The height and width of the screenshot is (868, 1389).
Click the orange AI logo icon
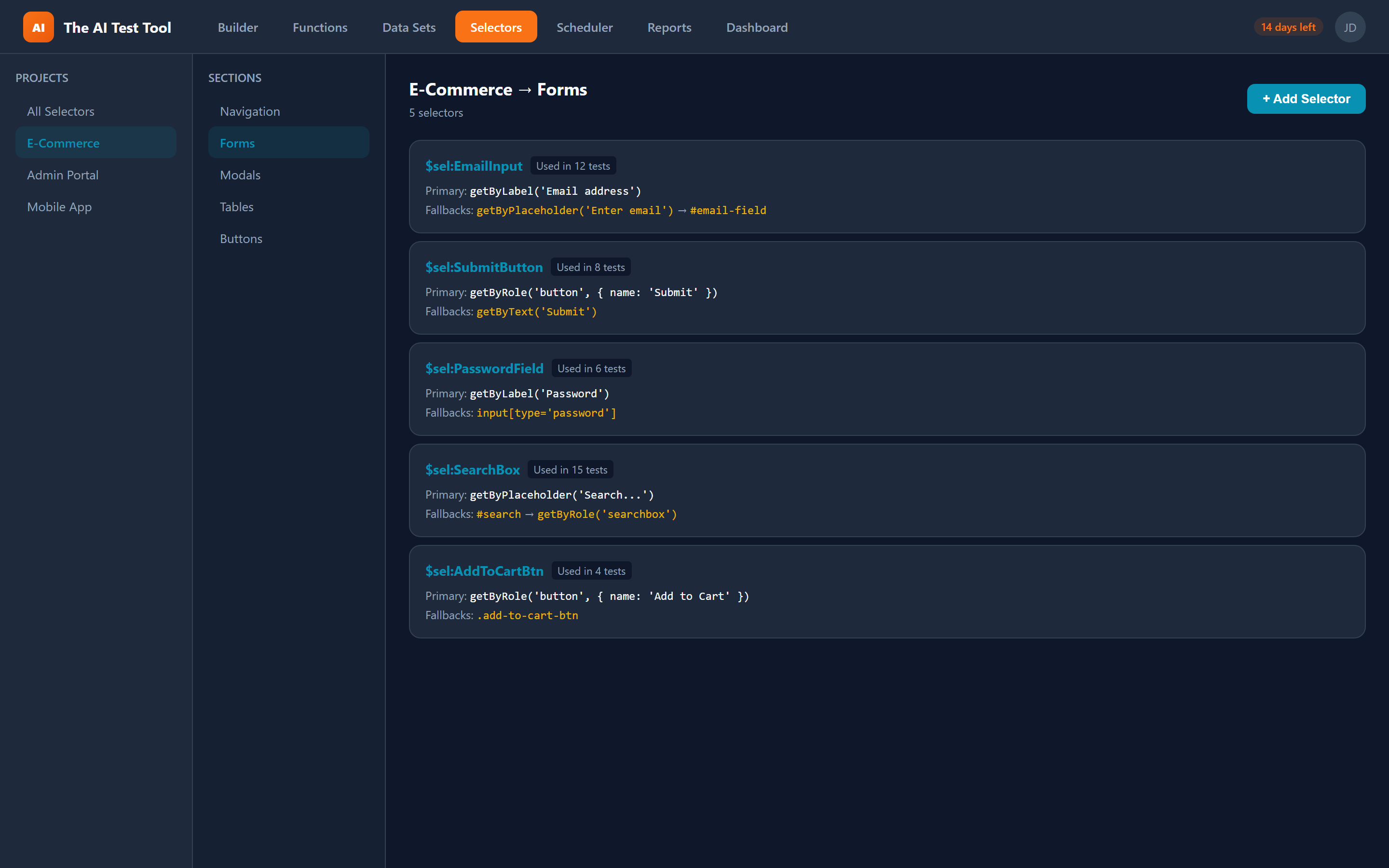(38, 27)
